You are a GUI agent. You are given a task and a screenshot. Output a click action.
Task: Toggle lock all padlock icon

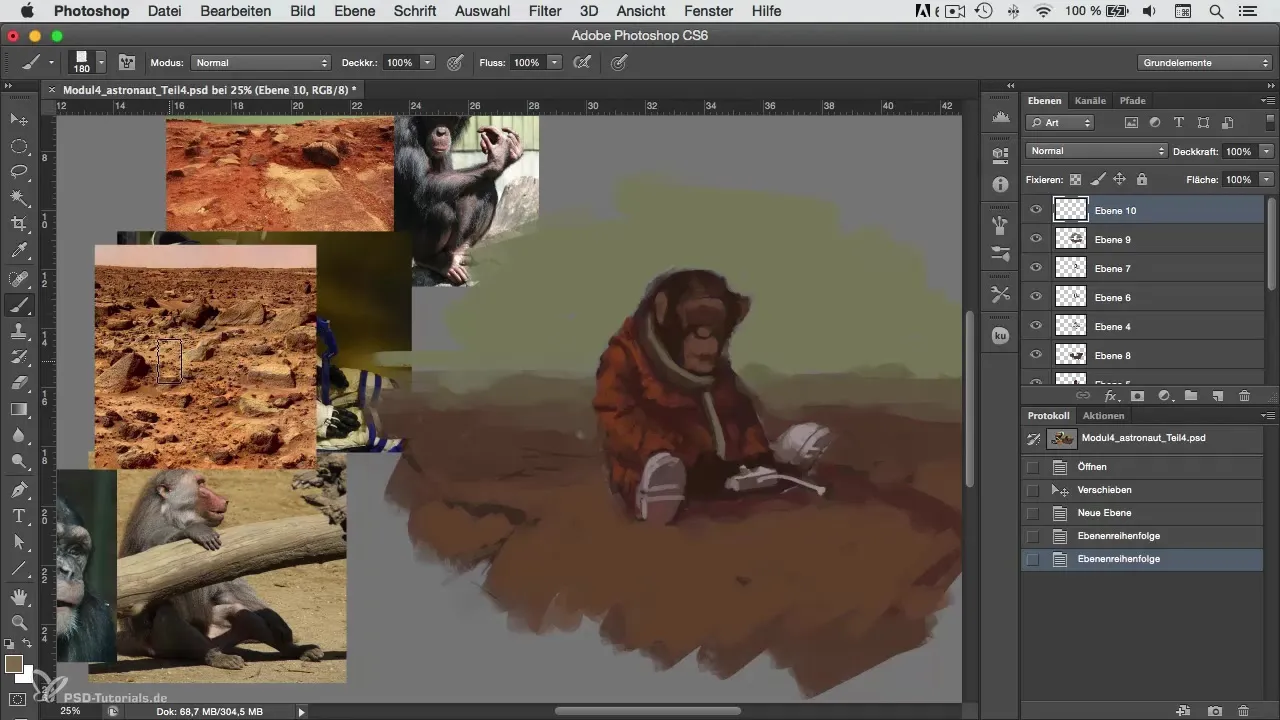point(1142,180)
